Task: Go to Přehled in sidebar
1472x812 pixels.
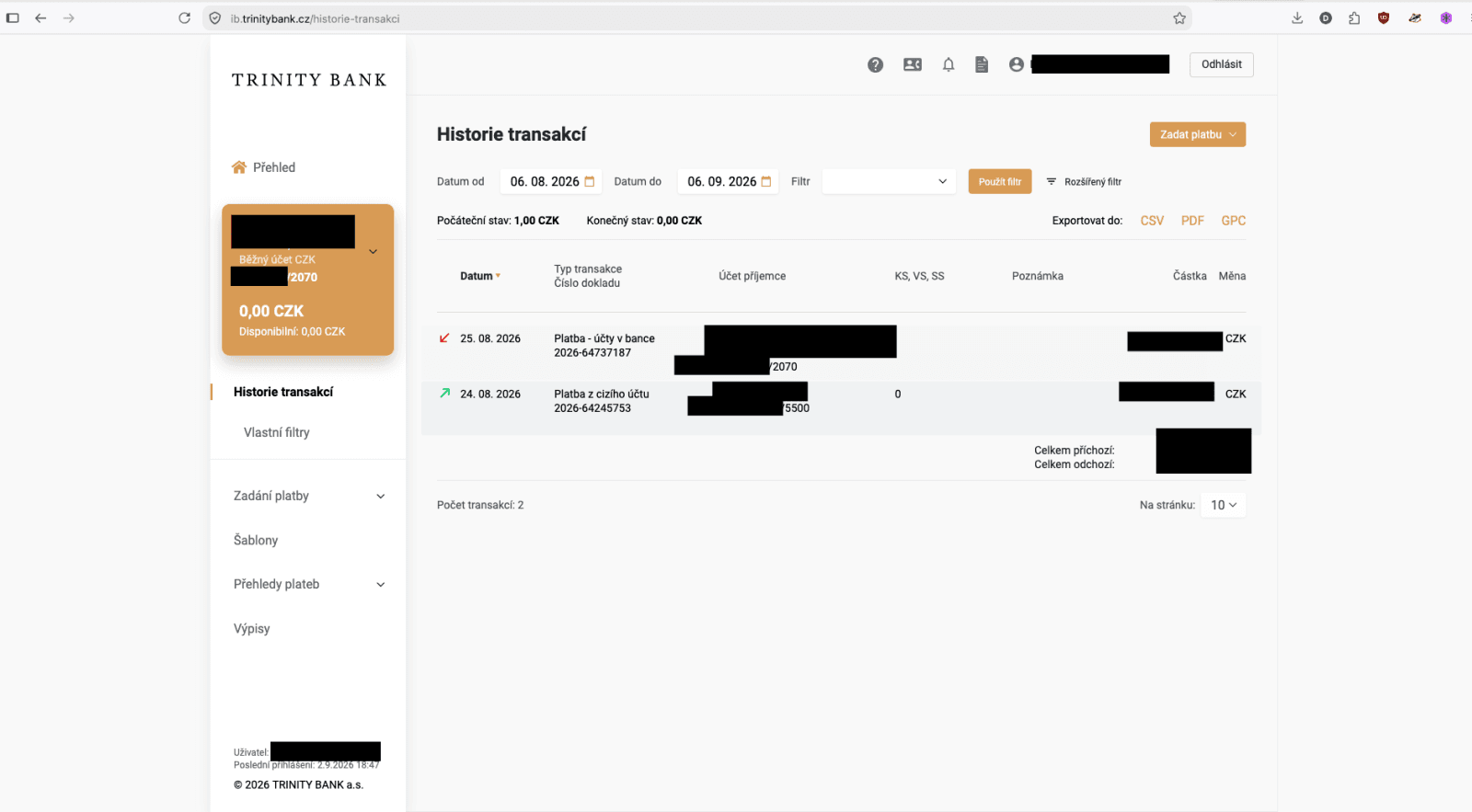Action: tap(274, 167)
